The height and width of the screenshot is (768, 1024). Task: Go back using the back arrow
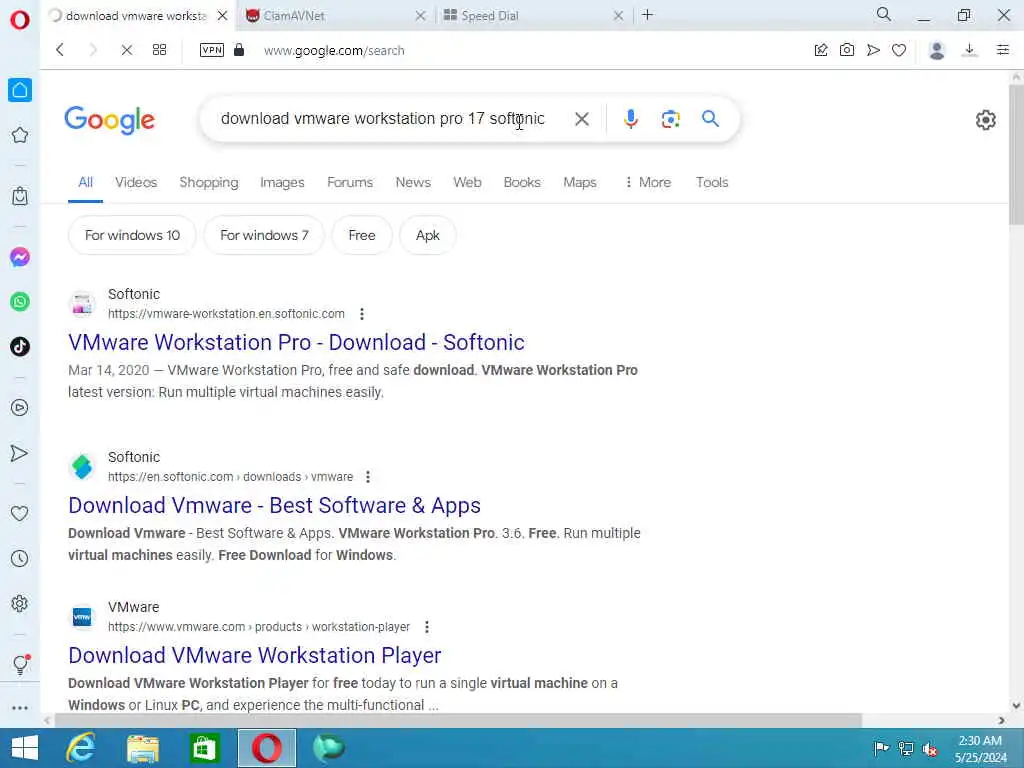coord(59,50)
